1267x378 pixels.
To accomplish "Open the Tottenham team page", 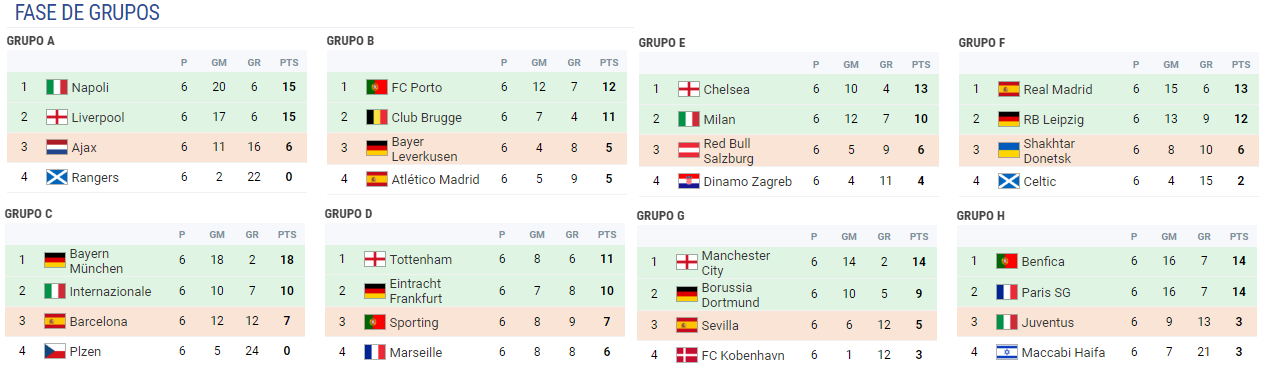I will click(x=421, y=259).
